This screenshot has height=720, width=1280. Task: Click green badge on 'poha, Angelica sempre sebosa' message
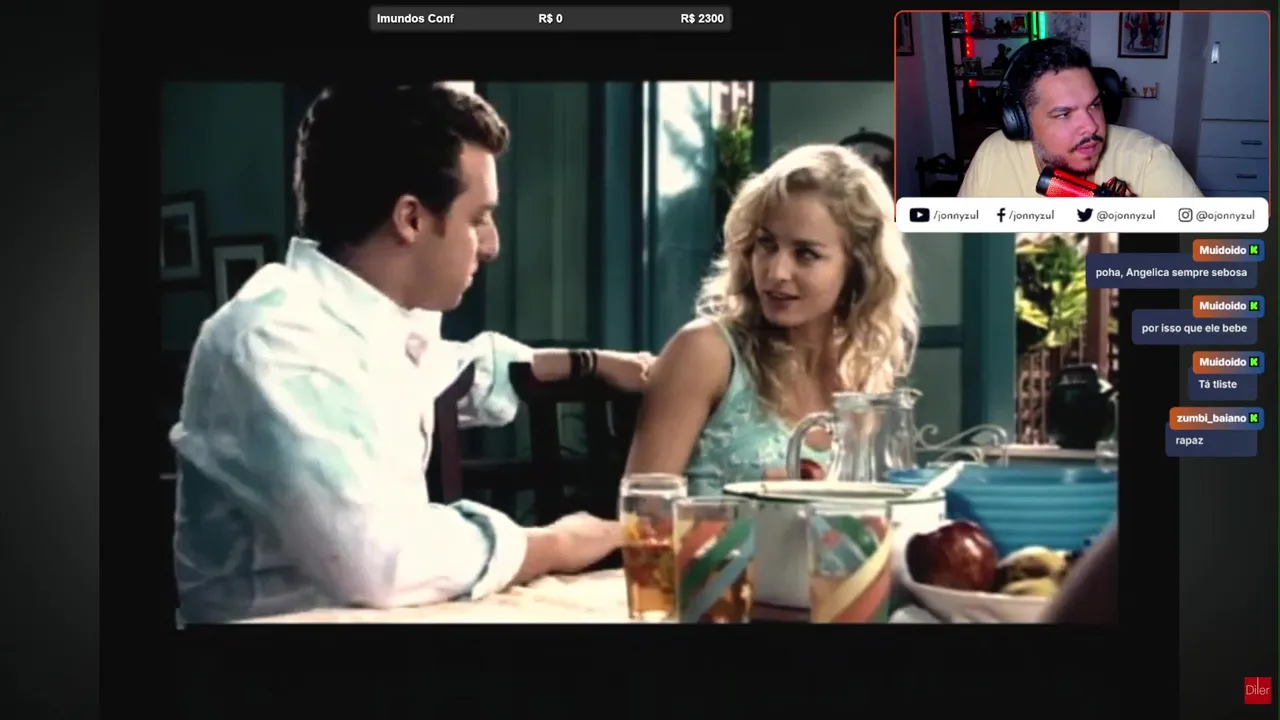pyautogui.click(x=1254, y=250)
